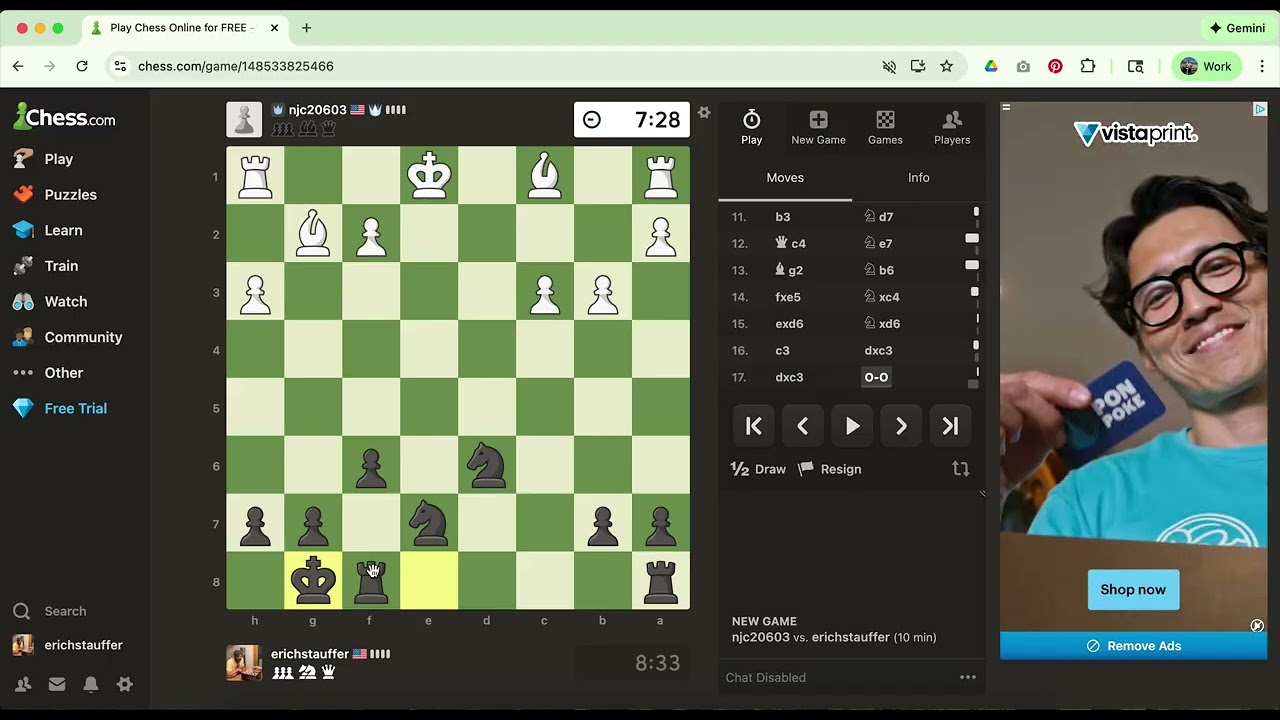Open erichstauffer profile in the sidebar
The image size is (1280, 720).
click(67, 645)
